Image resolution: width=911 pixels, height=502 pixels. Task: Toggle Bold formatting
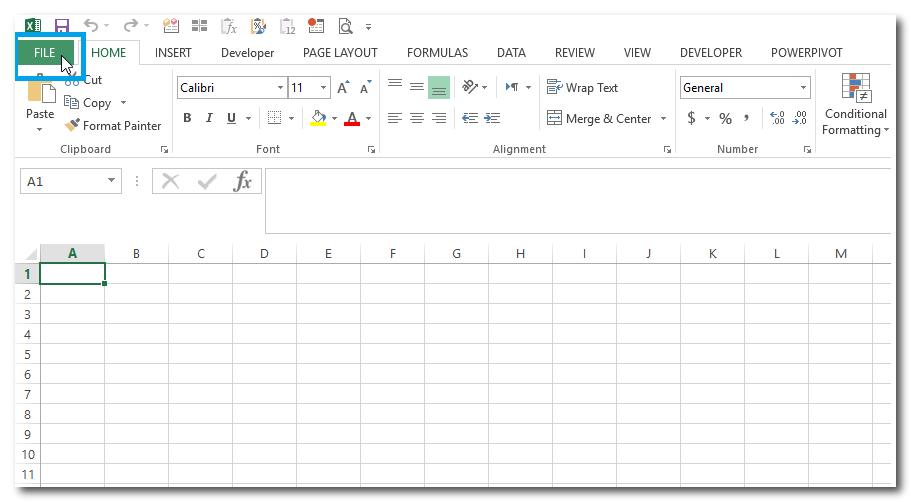pos(187,118)
